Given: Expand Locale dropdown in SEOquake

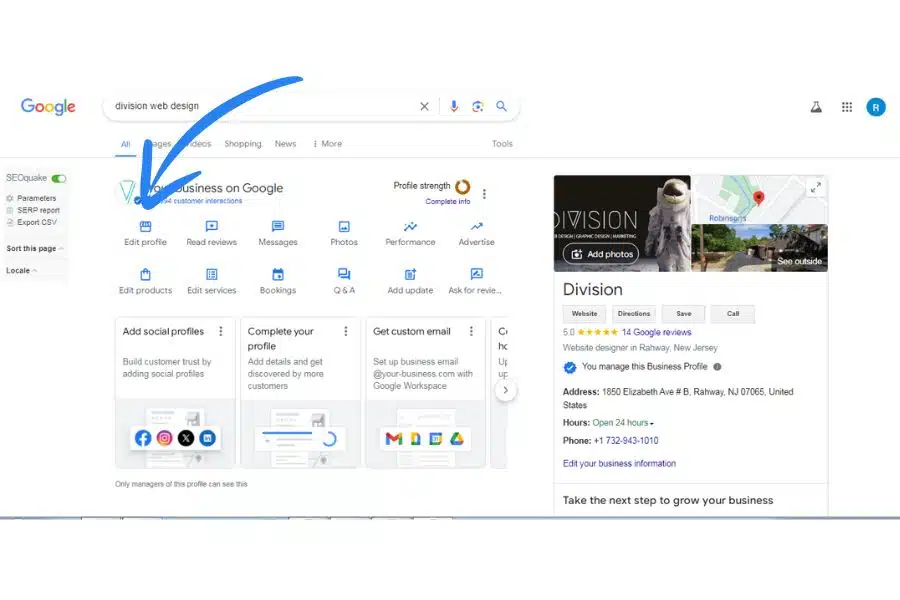Looking at the screenshot, I should pyautogui.click(x=21, y=270).
